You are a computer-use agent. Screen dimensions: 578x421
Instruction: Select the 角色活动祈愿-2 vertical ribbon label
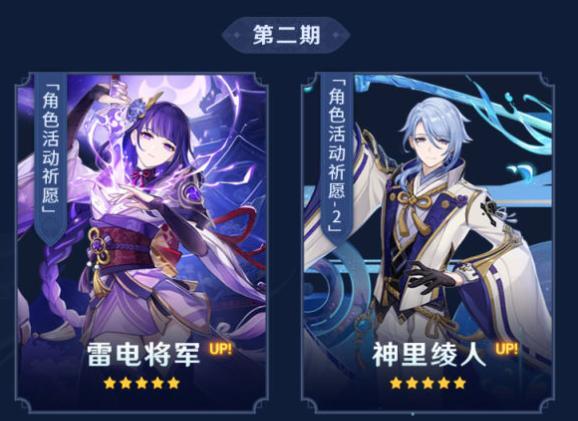[337, 159]
